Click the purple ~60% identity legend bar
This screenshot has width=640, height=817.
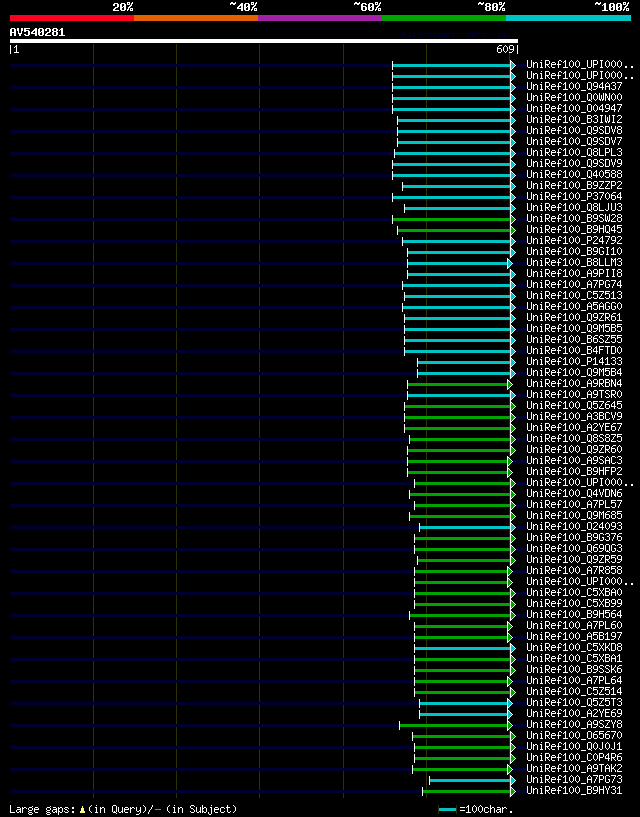pyautogui.click(x=320, y=18)
